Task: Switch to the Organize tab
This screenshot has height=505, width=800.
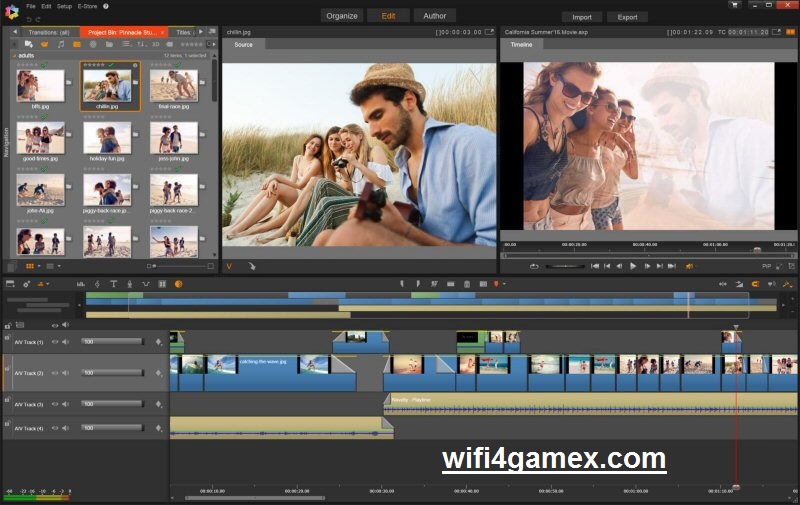Action: tap(342, 16)
